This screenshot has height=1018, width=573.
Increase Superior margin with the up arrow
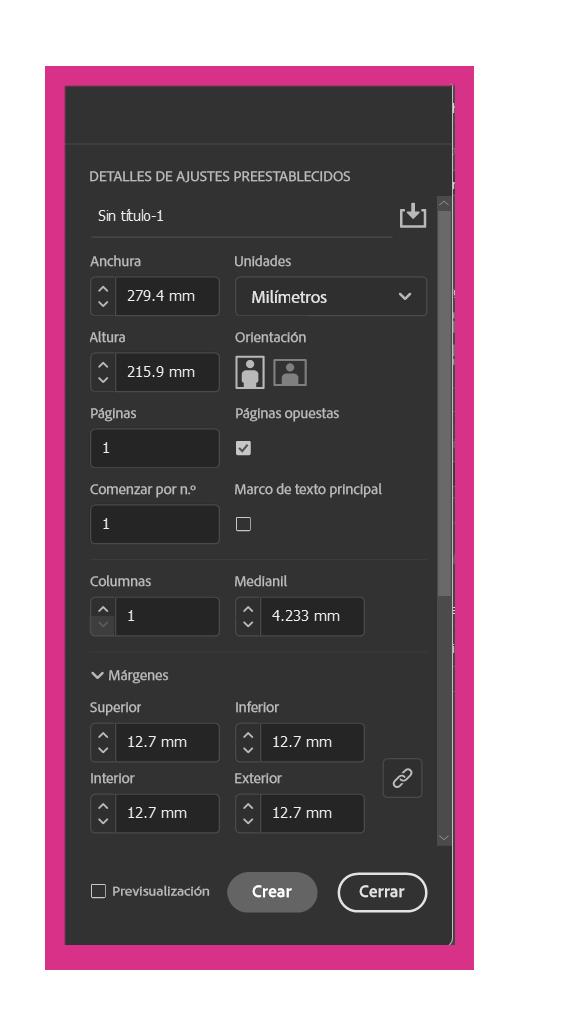(103, 735)
